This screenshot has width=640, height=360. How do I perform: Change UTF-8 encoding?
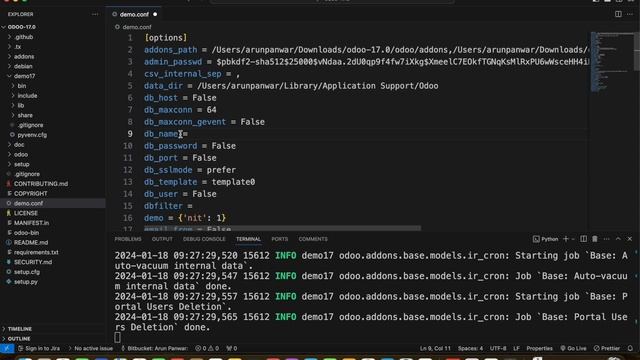498,349
